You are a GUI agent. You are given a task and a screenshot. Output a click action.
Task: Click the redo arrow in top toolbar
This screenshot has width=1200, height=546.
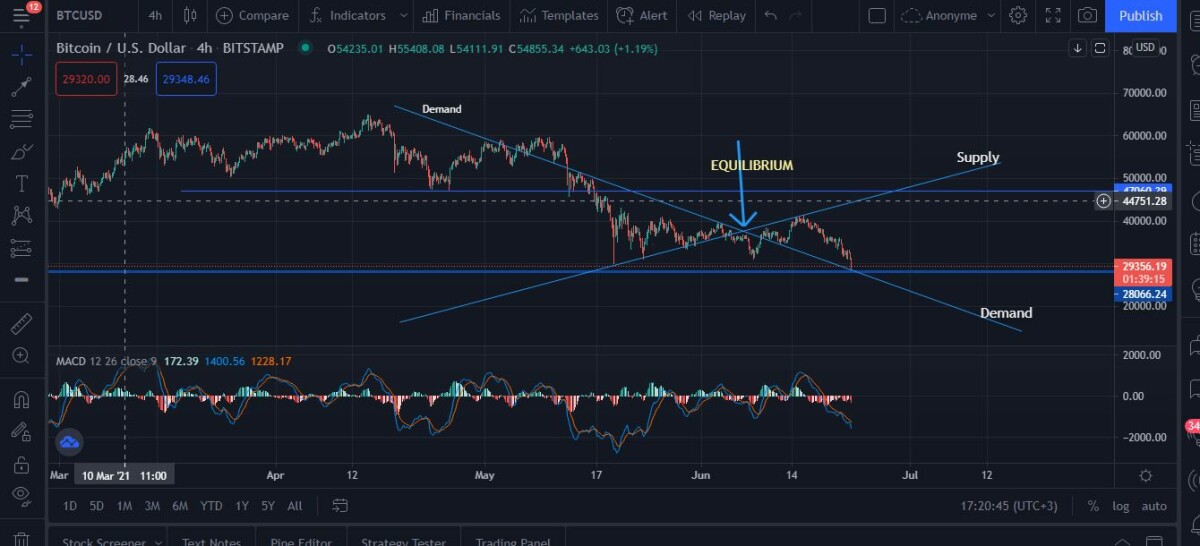coord(796,15)
